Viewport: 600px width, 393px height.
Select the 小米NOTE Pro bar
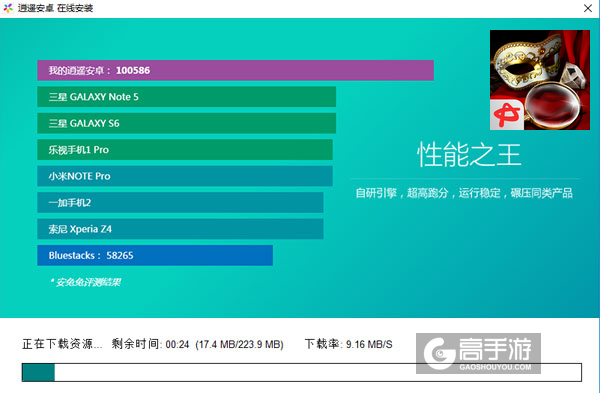point(185,176)
